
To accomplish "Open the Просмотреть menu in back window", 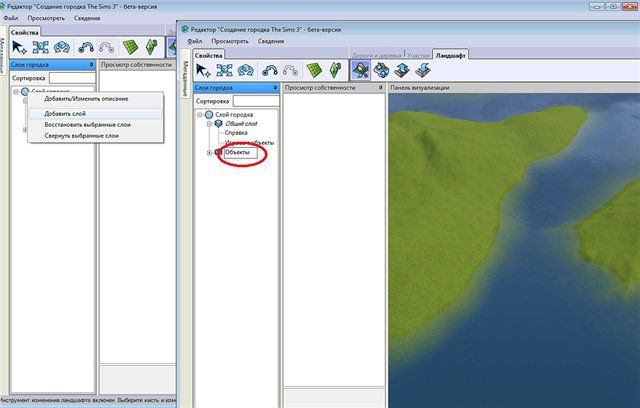I will [46, 18].
